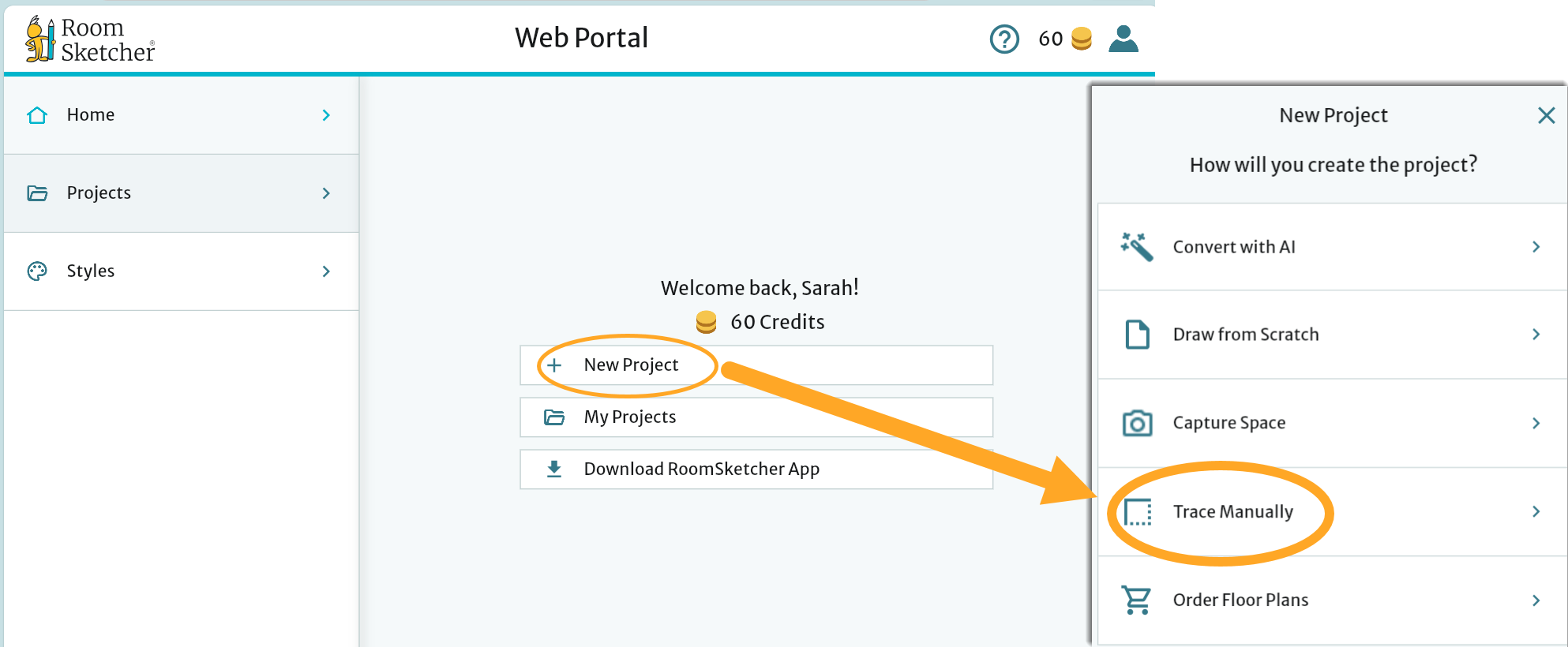1568x647 pixels.
Task: Click the Home house icon in sidebar
Action: [x=37, y=115]
